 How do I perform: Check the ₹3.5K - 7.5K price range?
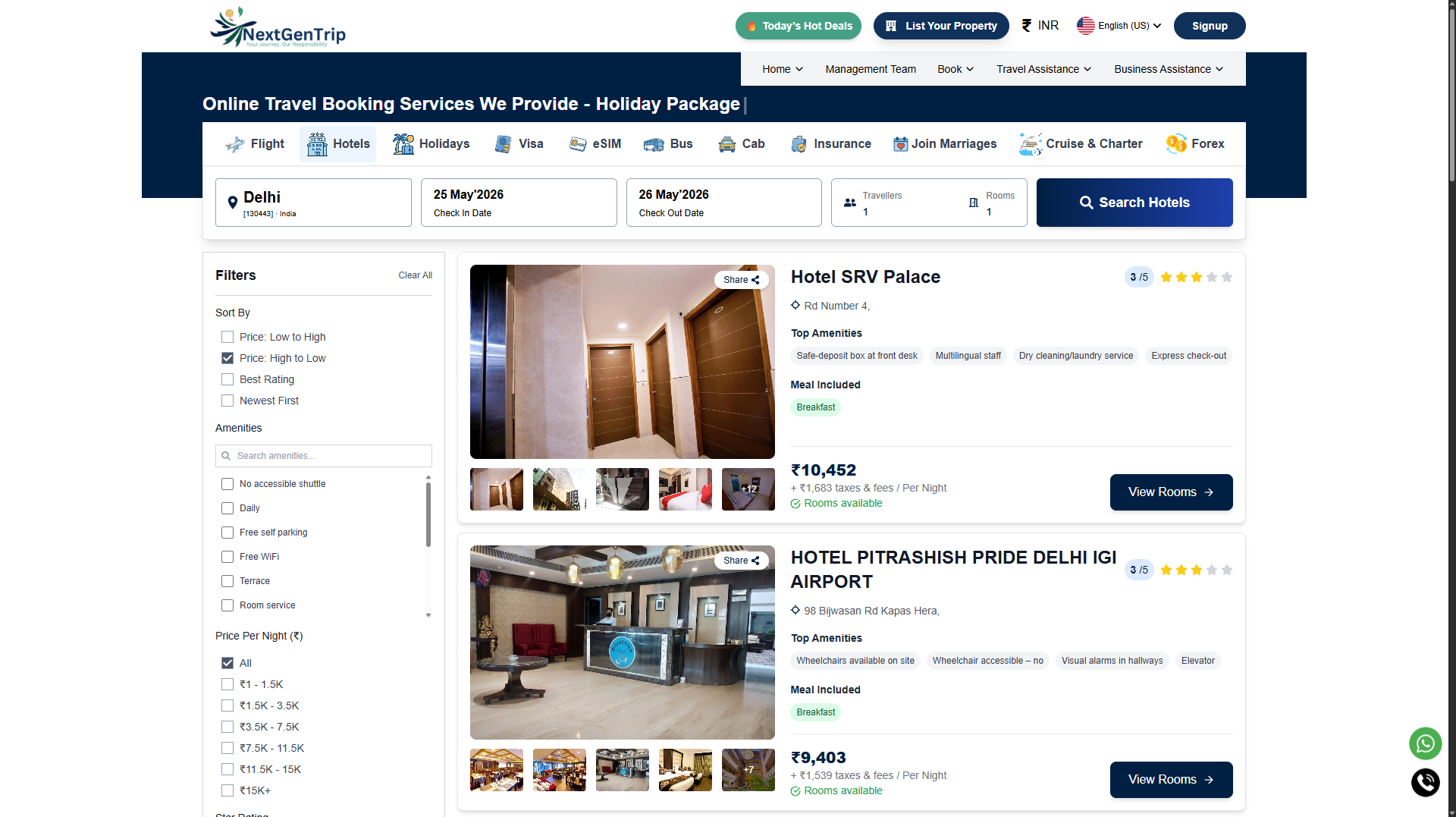coord(227,727)
